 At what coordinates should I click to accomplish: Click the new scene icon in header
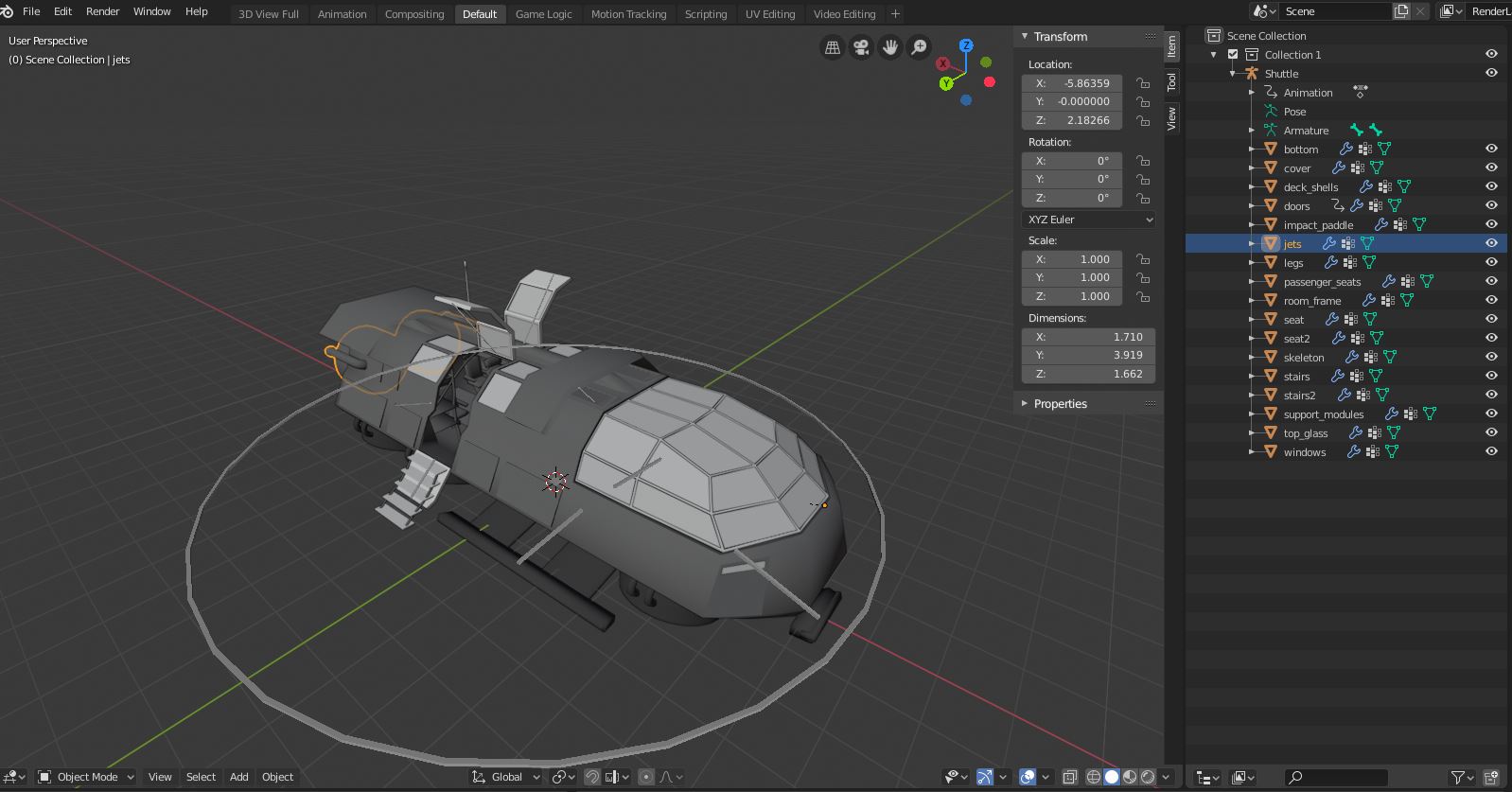point(1401,11)
